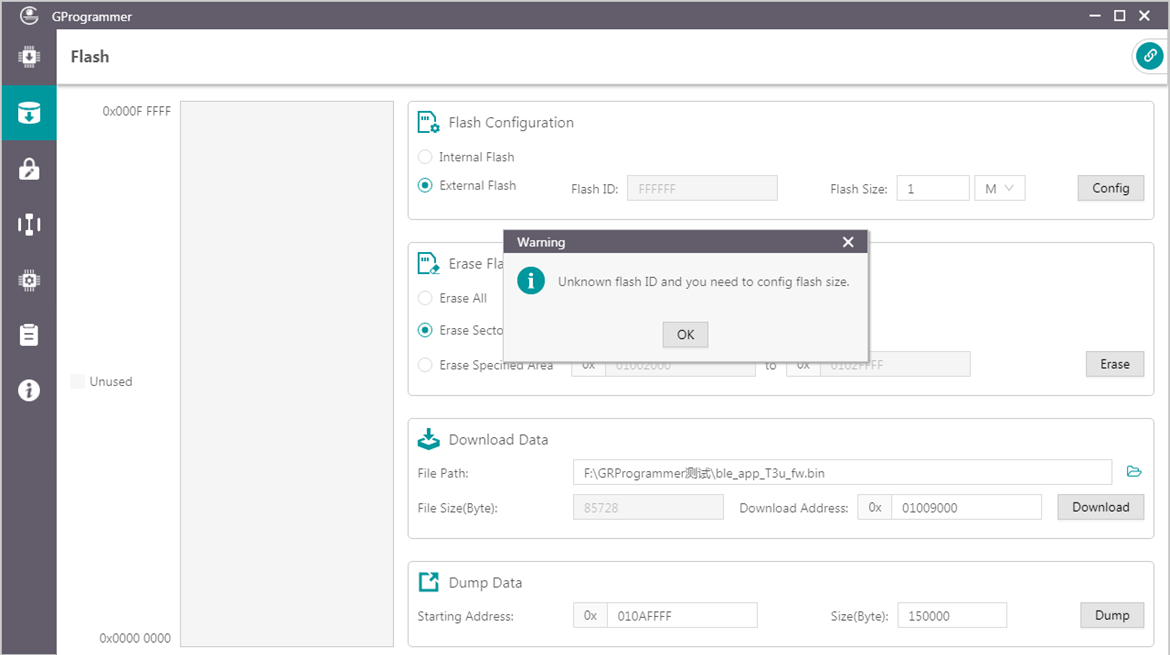Close the Warning dialog with X

tap(848, 242)
